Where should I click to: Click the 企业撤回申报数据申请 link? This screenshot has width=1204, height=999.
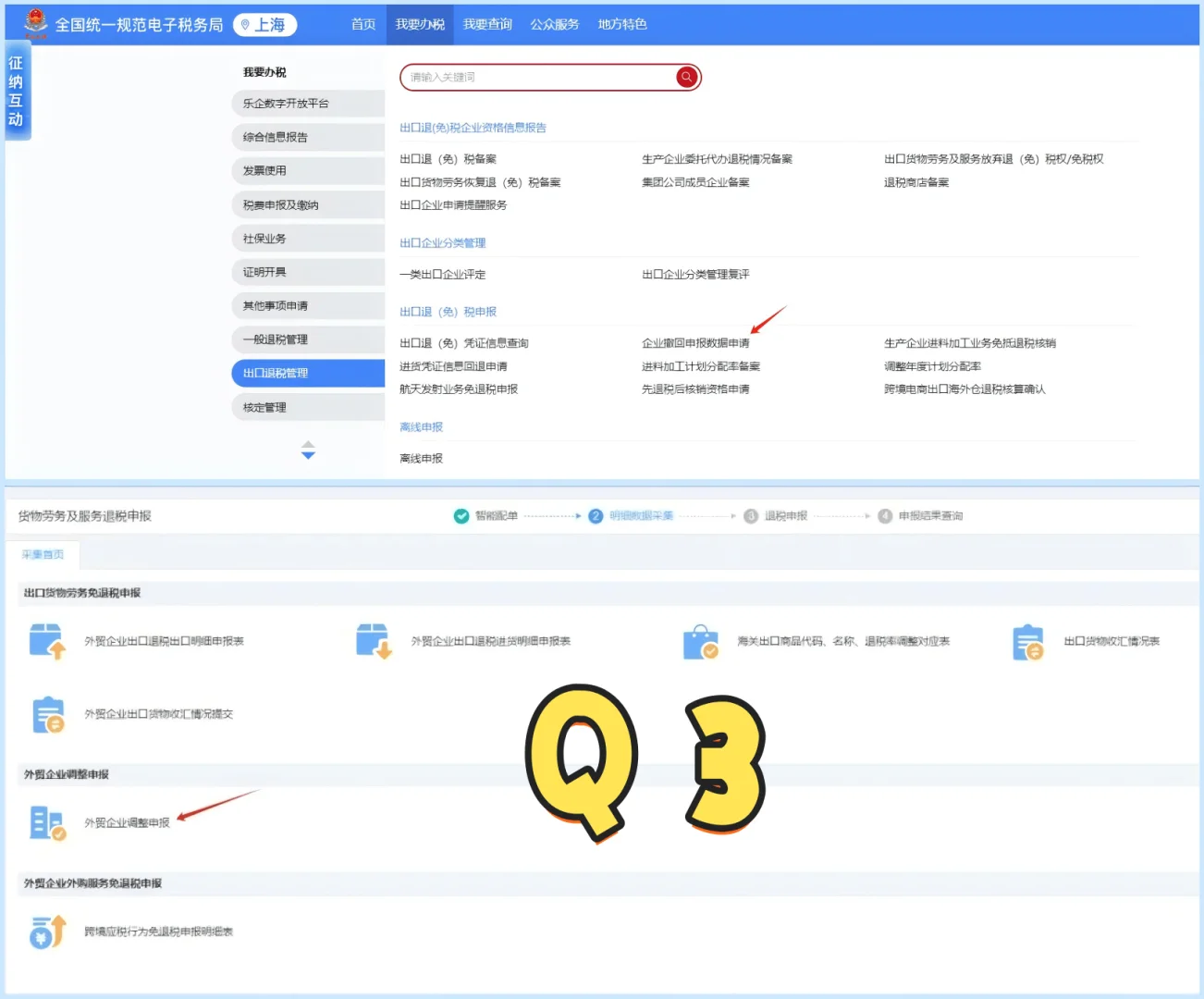[695, 342]
